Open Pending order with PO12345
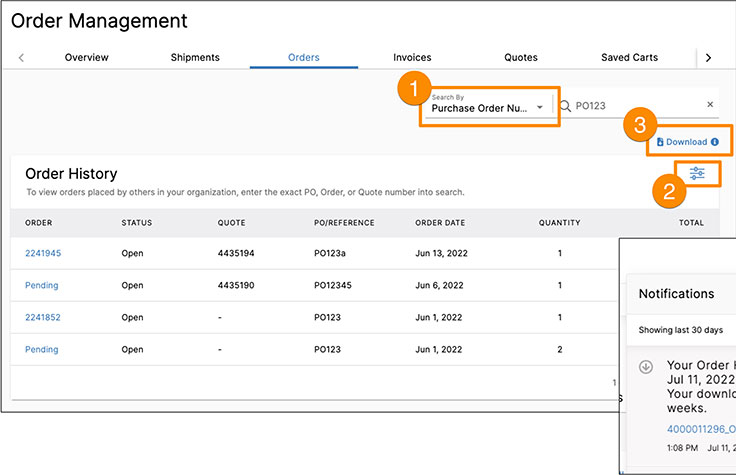 (x=42, y=286)
